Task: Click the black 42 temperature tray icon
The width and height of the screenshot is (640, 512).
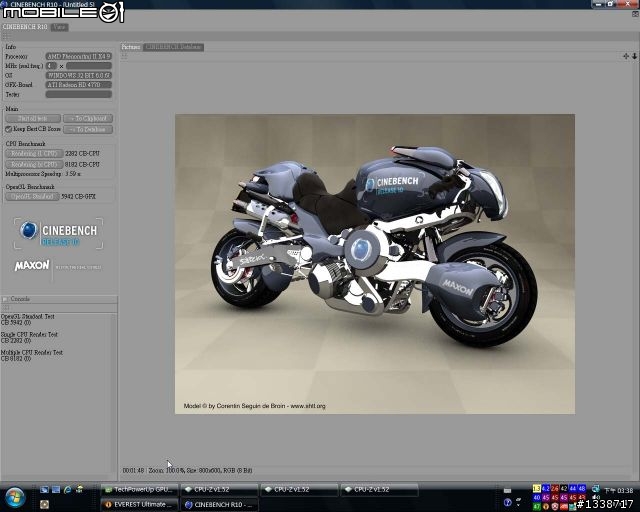Action: click(564, 488)
